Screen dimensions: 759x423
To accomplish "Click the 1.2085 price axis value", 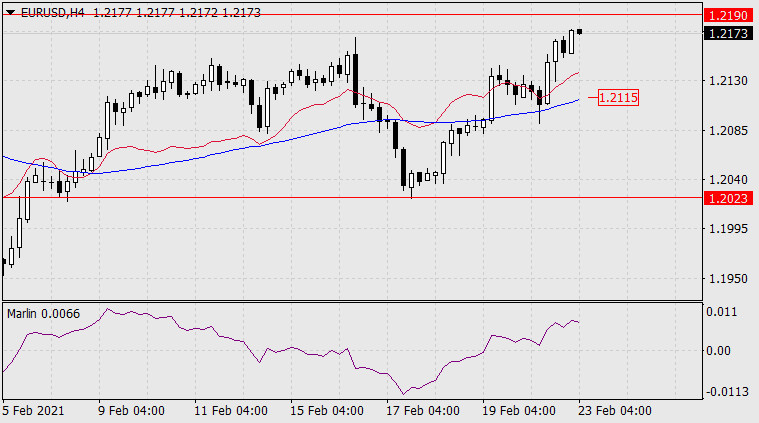I will pyautogui.click(x=728, y=130).
